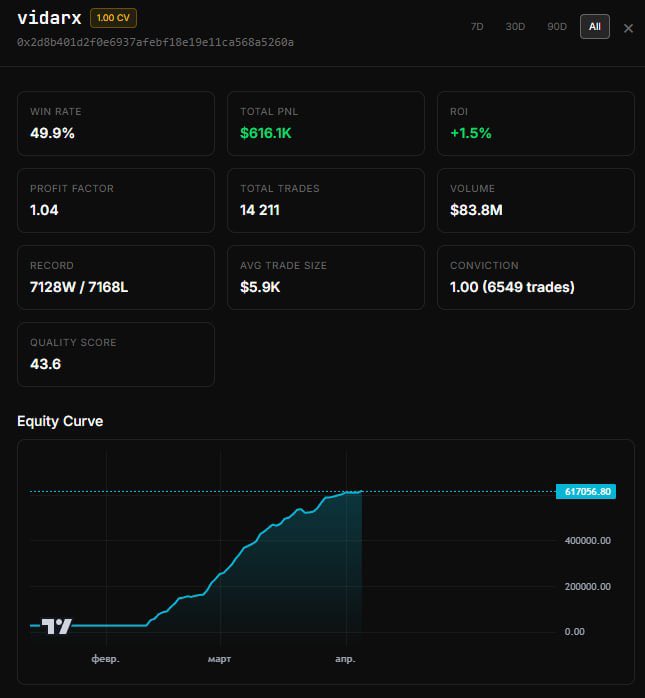Click the 1.00 CV badge
Viewport: 645px width, 698px height.
(113, 18)
